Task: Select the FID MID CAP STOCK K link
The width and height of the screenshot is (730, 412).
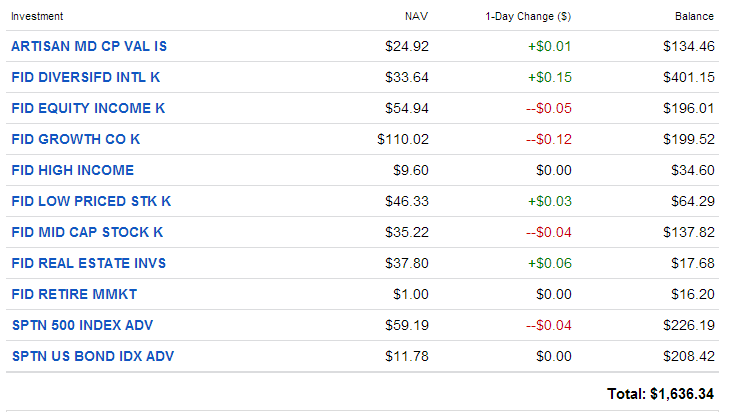Action: pos(87,232)
